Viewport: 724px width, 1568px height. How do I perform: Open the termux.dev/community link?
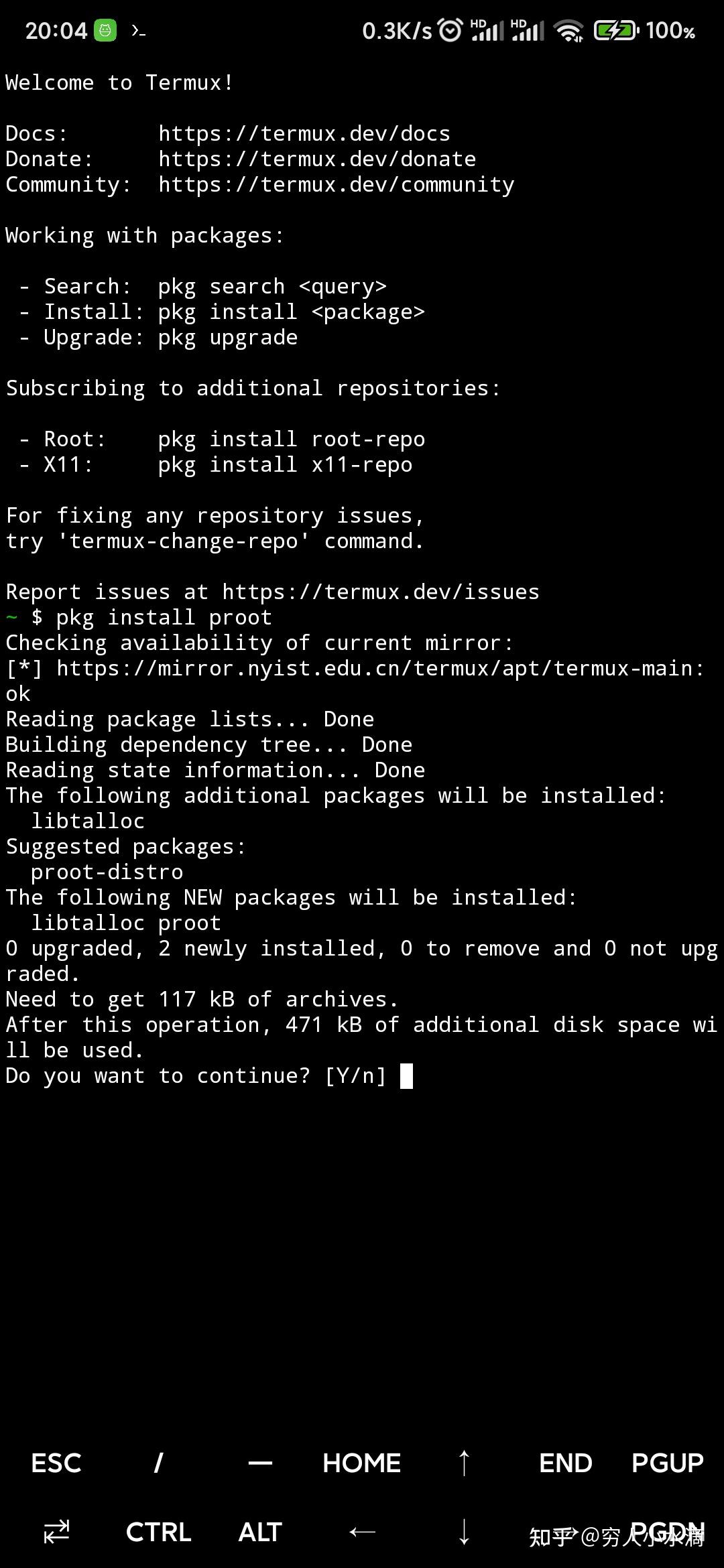(x=335, y=184)
